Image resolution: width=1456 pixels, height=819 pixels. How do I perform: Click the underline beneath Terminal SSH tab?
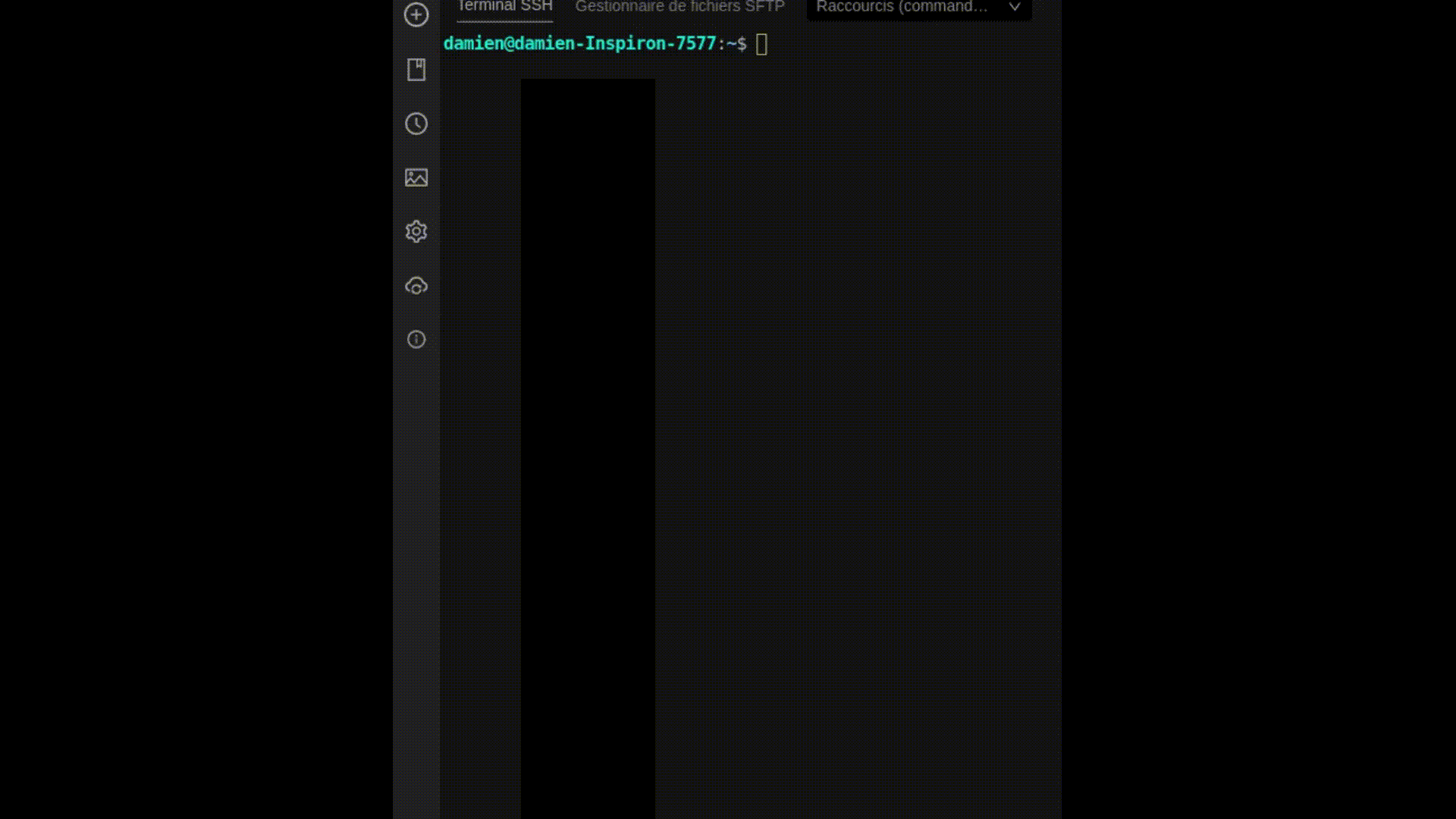[x=504, y=20]
